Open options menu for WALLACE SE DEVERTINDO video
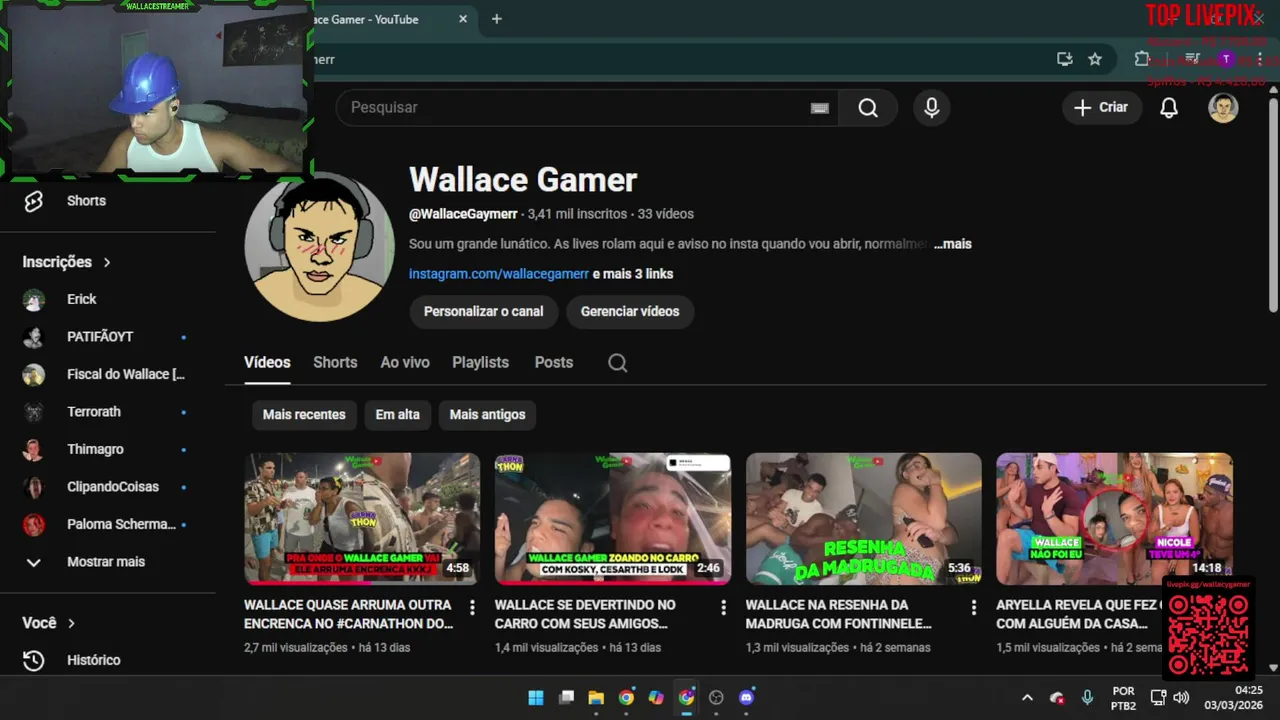This screenshot has width=1280, height=720. click(723, 607)
